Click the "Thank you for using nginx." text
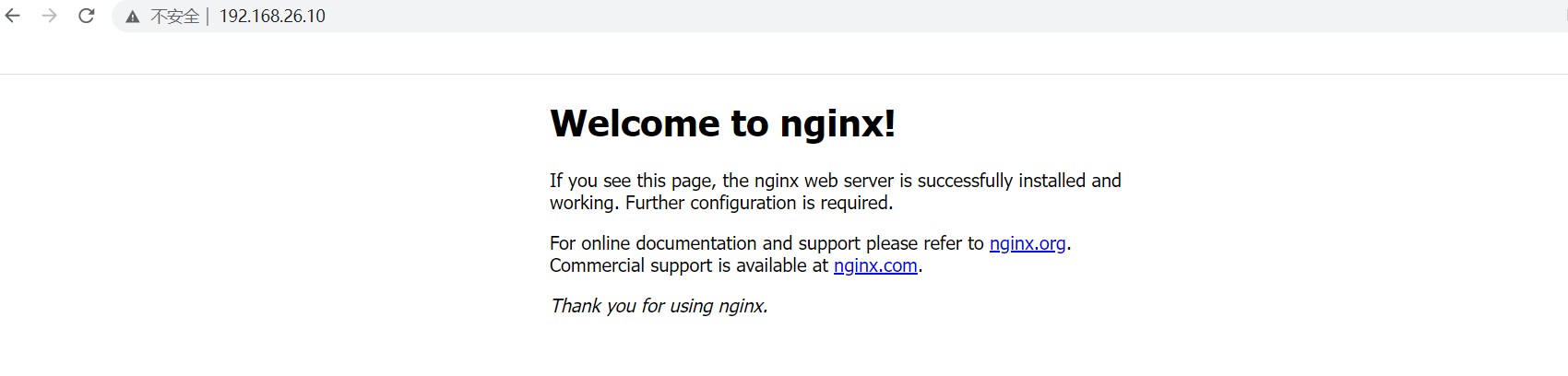This screenshot has height=376, width=1568. point(659,306)
